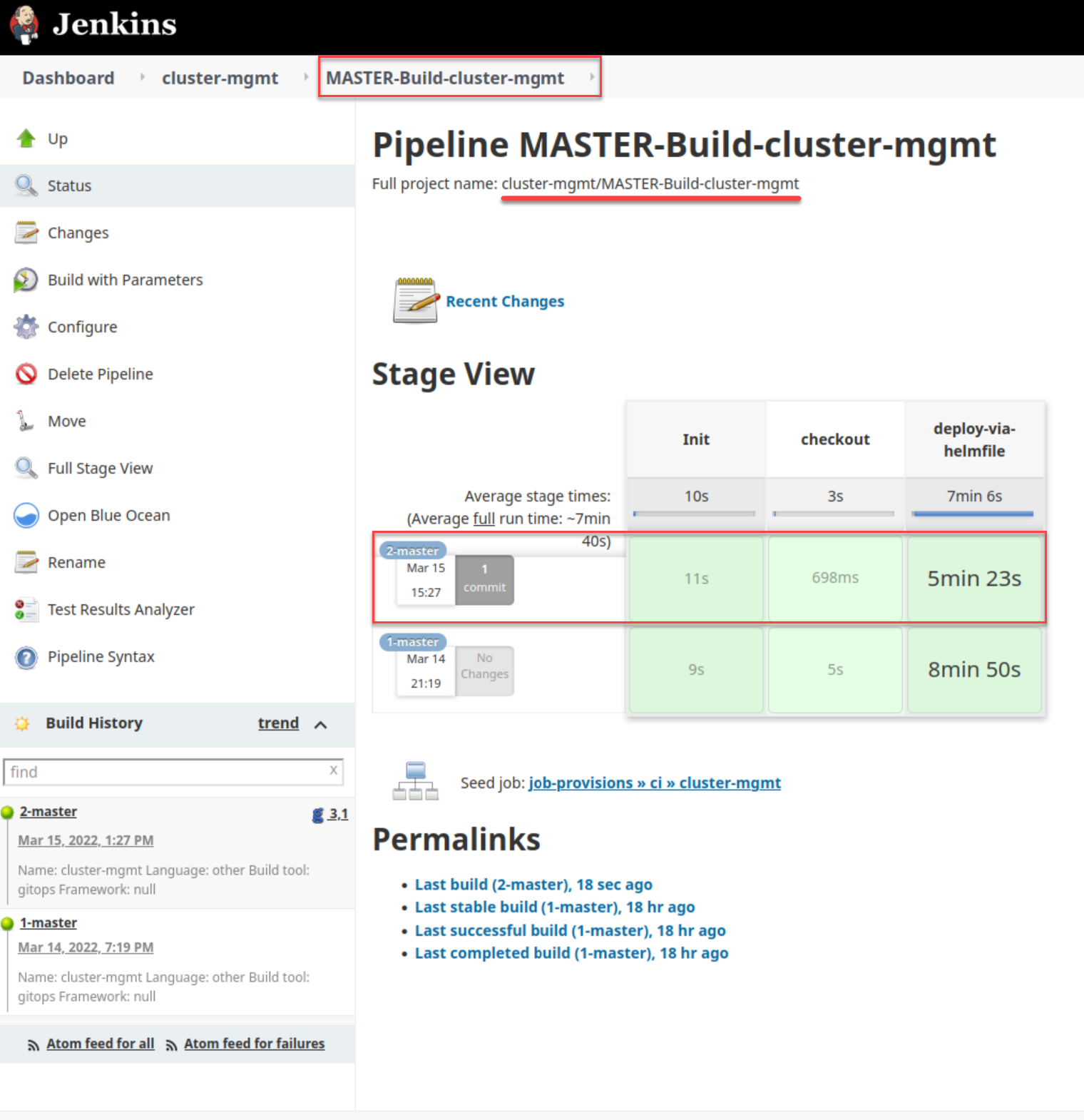The image size is (1084, 1120).
Task: Click the Build with Parameters clock icon
Action: pyautogui.click(x=26, y=280)
